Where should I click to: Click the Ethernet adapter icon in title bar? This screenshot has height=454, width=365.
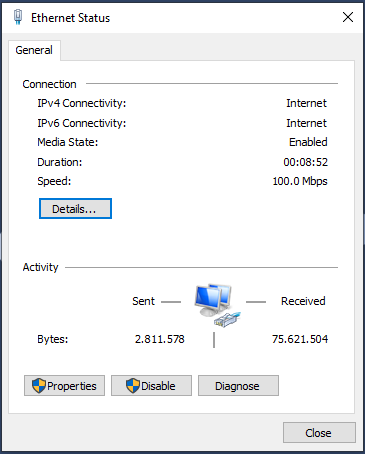click(x=18, y=17)
